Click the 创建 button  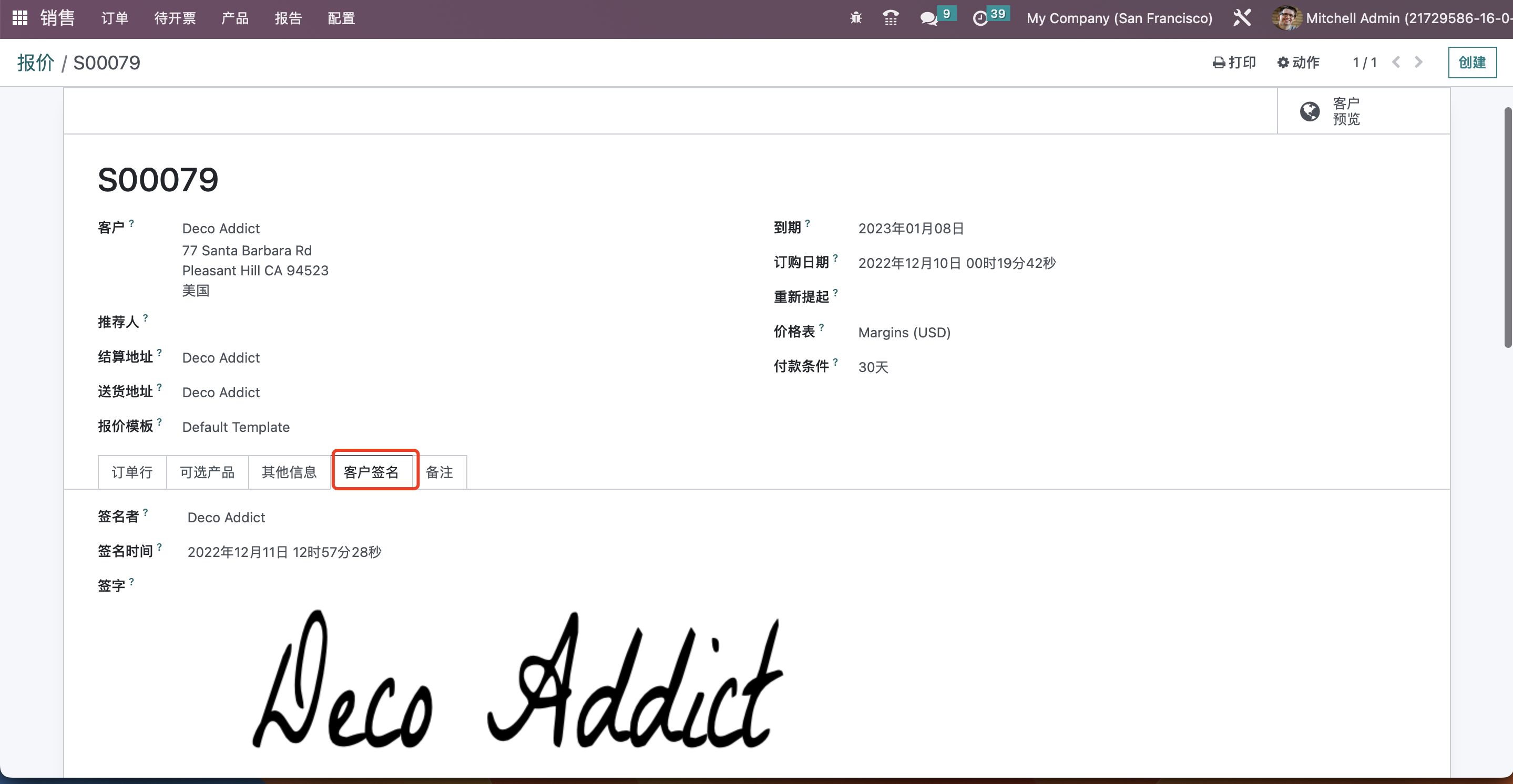pos(1472,62)
